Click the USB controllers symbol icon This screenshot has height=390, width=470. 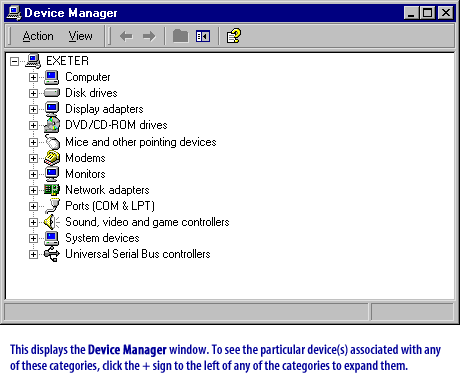[x=52, y=255]
